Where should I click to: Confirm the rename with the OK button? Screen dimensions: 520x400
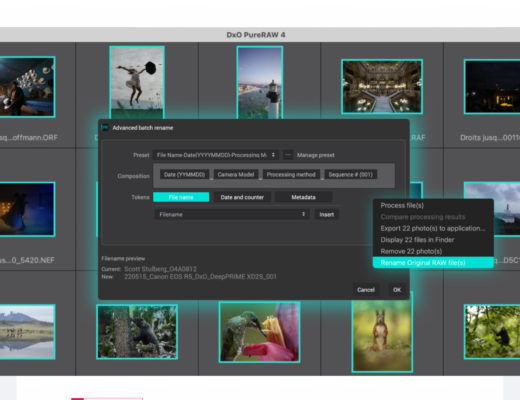click(397, 290)
